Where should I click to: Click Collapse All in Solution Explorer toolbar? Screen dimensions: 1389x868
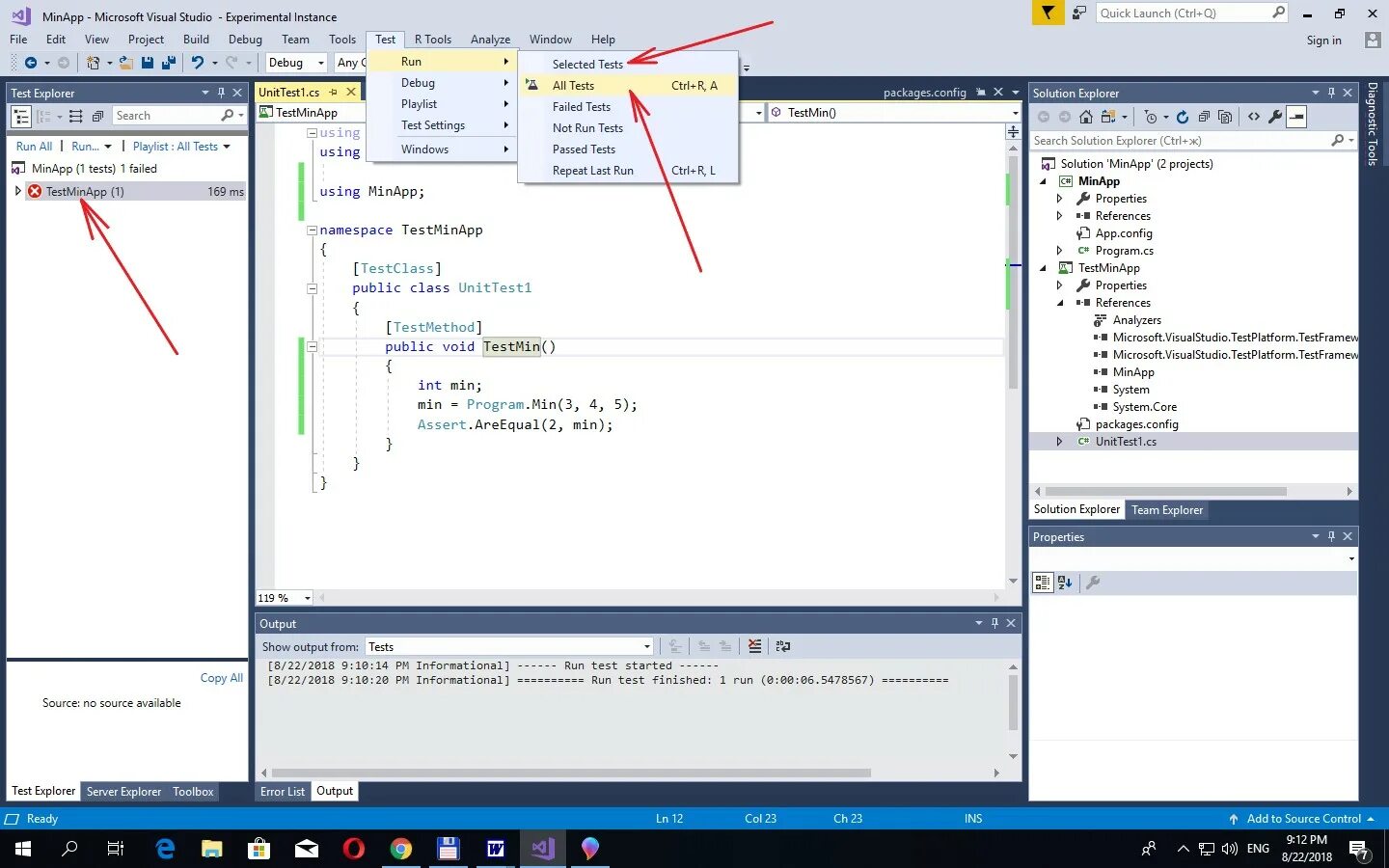(1204, 117)
